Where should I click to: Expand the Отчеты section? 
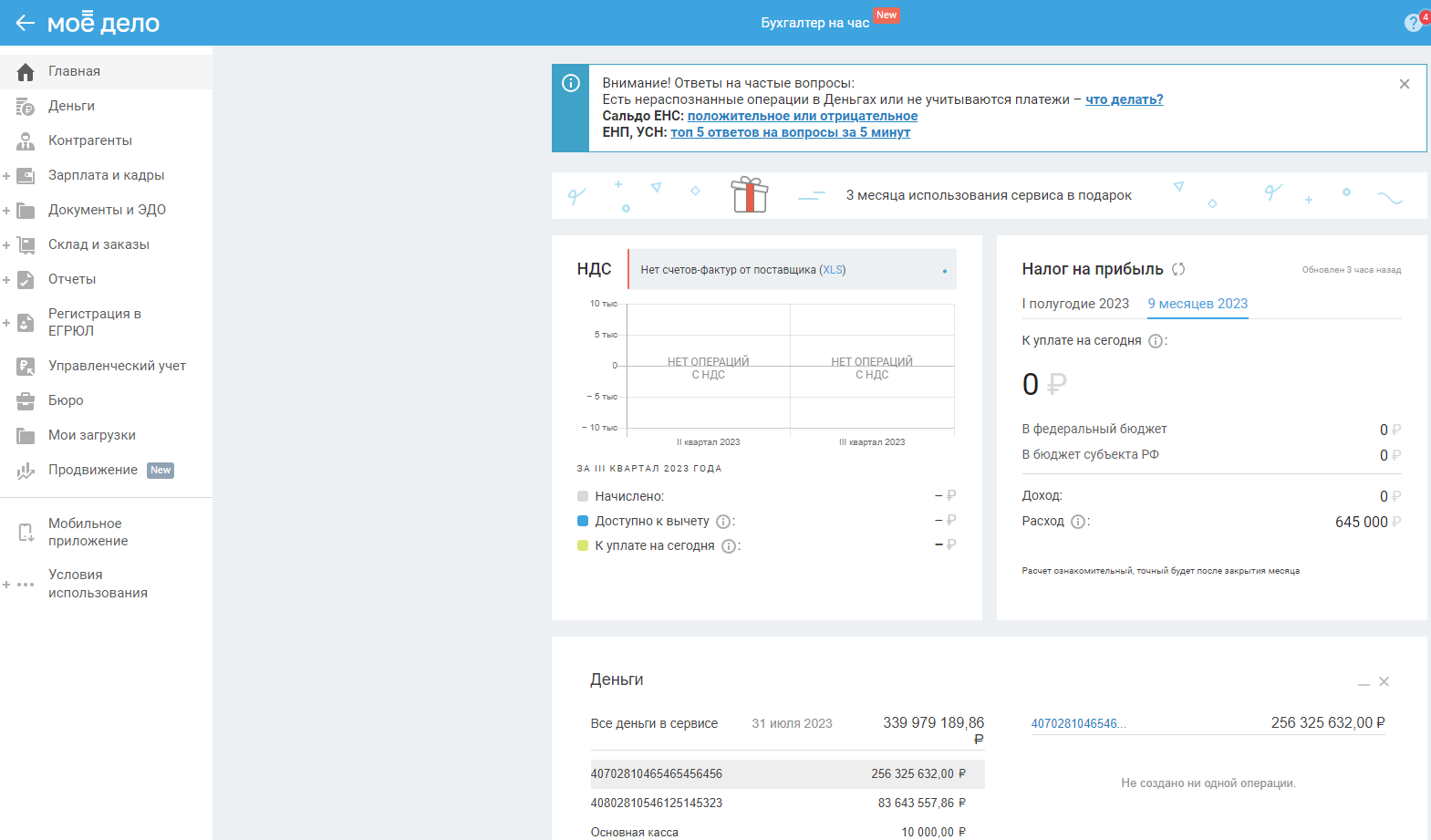point(6,280)
